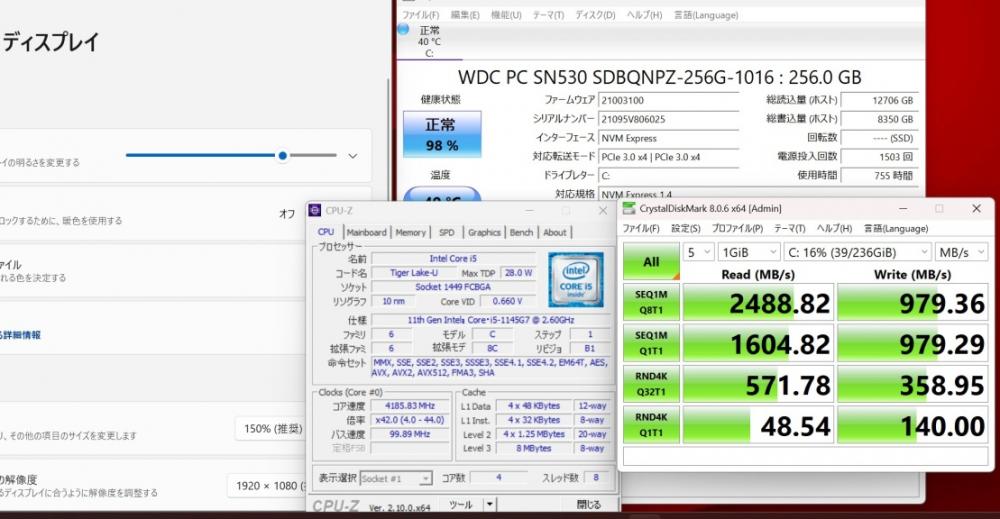Switch to the About tab
This screenshot has width=1000, height=519.
click(554, 233)
